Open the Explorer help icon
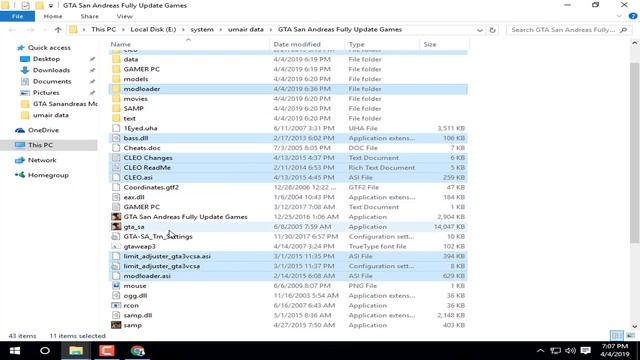This screenshot has height=360, width=640. tap(633, 16)
